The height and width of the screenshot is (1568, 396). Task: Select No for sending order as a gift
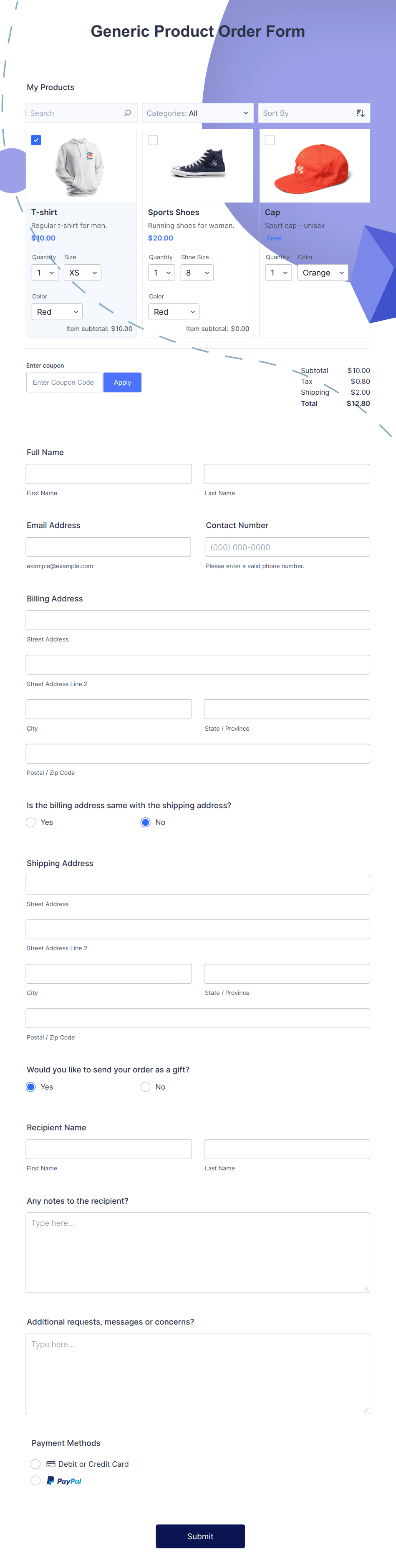click(x=145, y=1087)
